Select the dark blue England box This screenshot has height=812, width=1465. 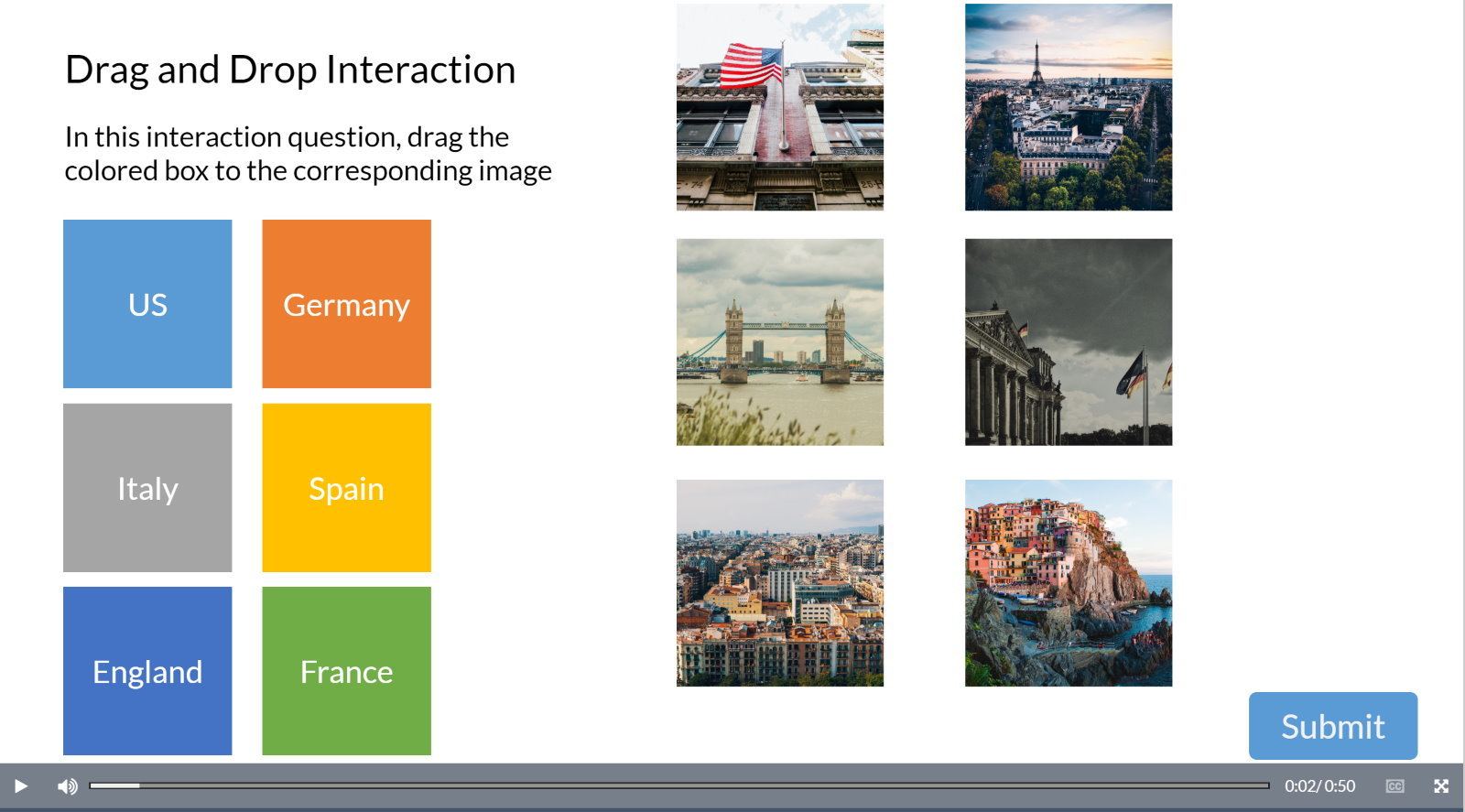[x=147, y=671]
